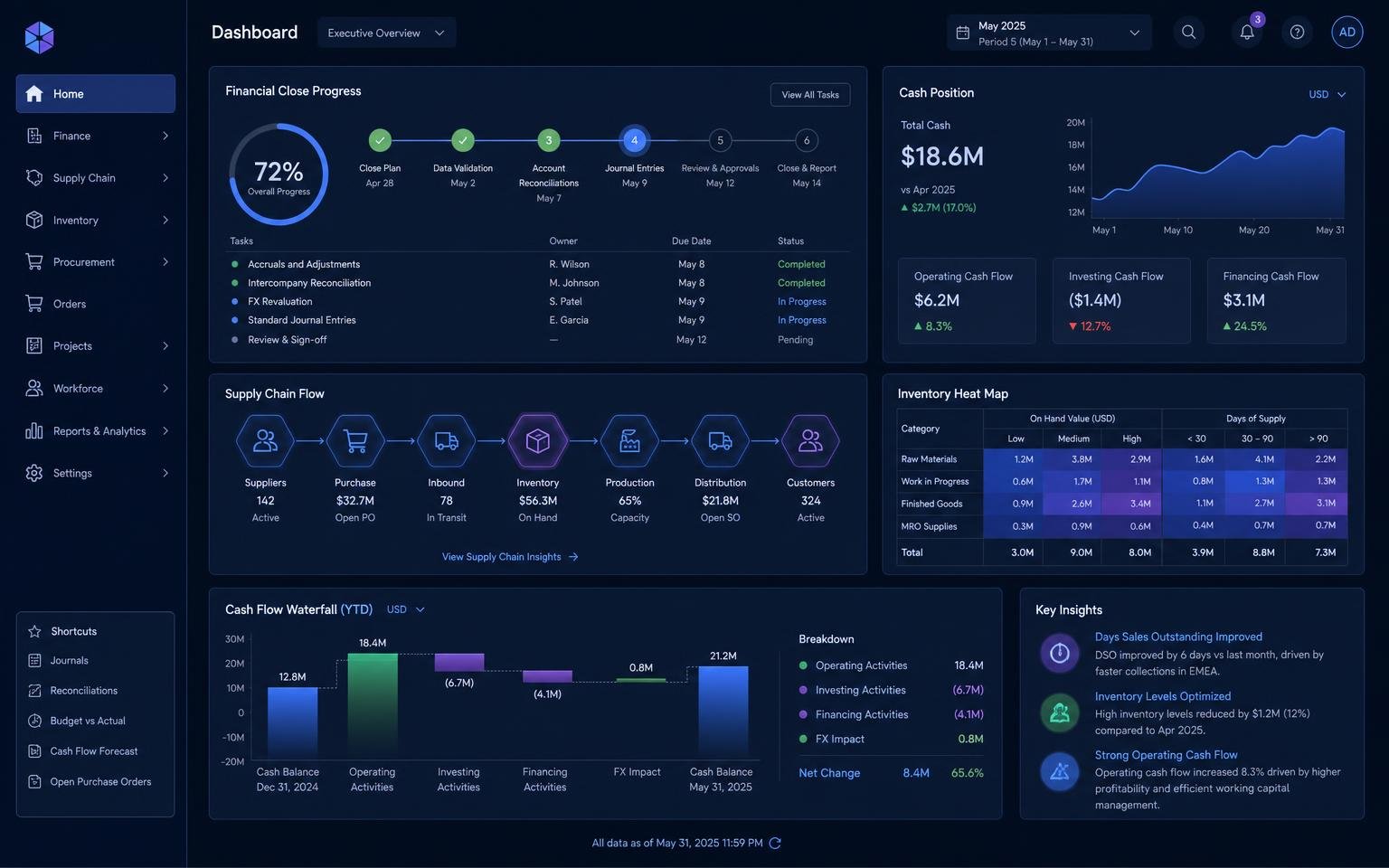
Task: Open View Supply Chain Insights link
Action: [x=510, y=557]
